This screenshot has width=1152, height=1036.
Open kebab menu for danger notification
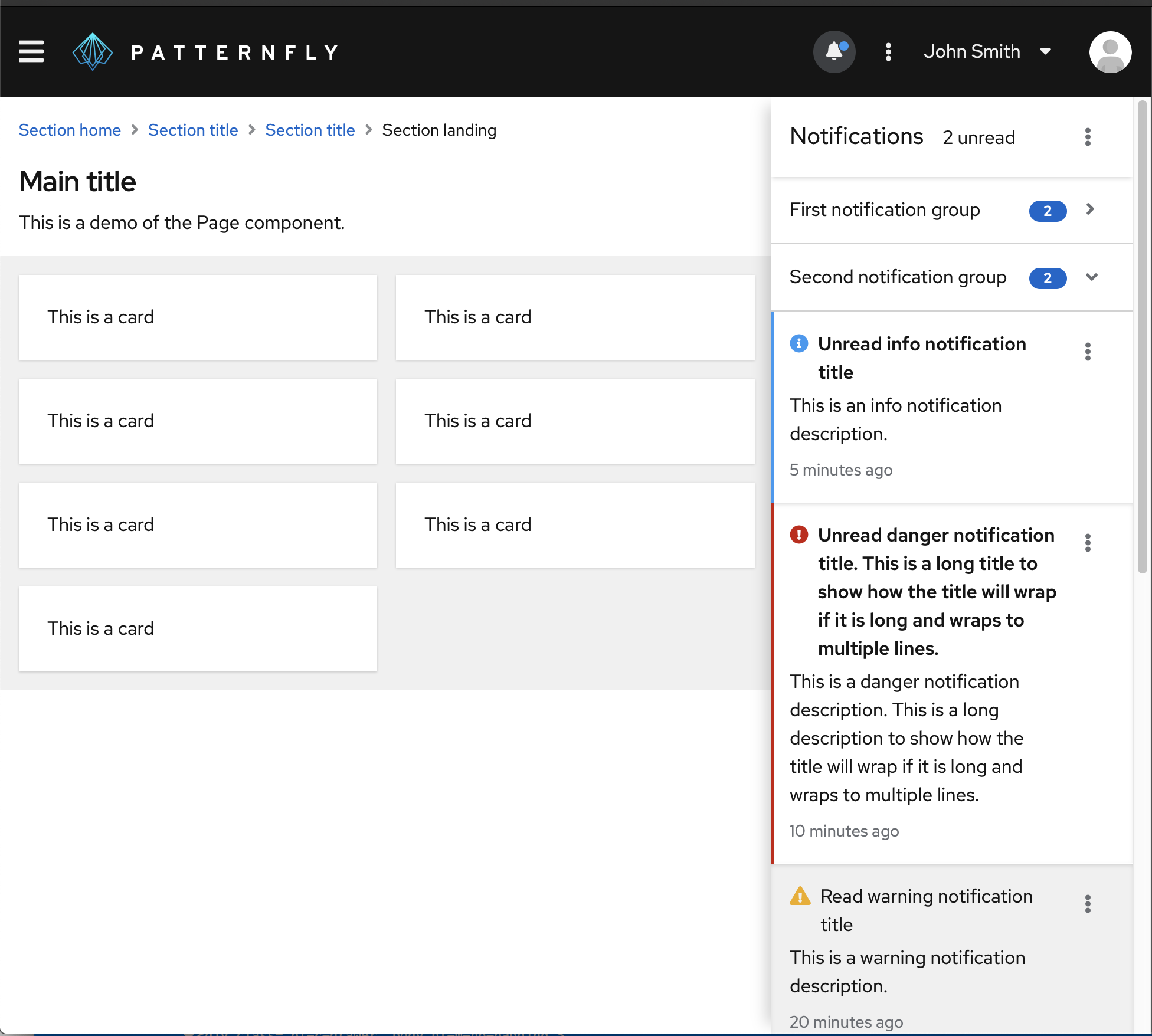click(x=1088, y=543)
